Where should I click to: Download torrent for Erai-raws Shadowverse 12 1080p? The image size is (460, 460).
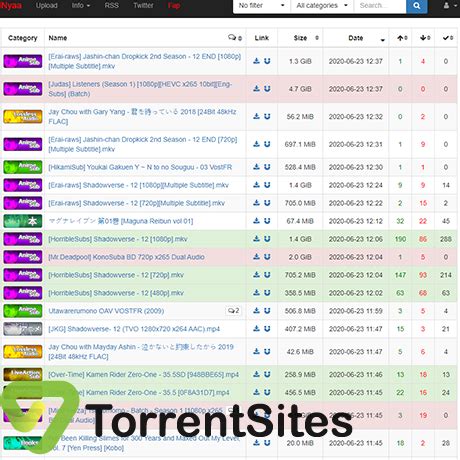[x=256, y=185]
